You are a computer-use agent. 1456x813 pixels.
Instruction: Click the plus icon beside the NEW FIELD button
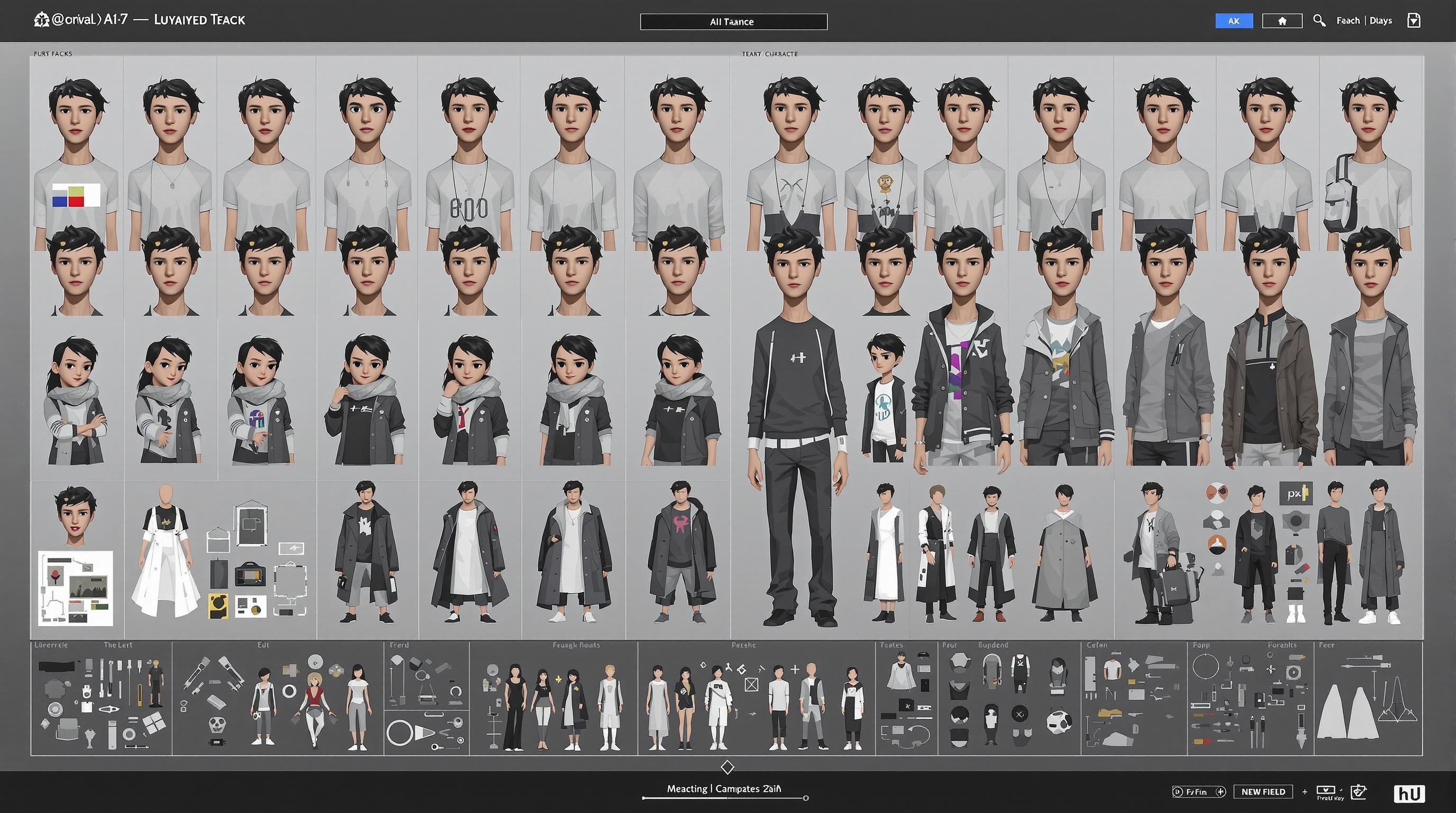pyautogui.click(x=1305, y=791)
